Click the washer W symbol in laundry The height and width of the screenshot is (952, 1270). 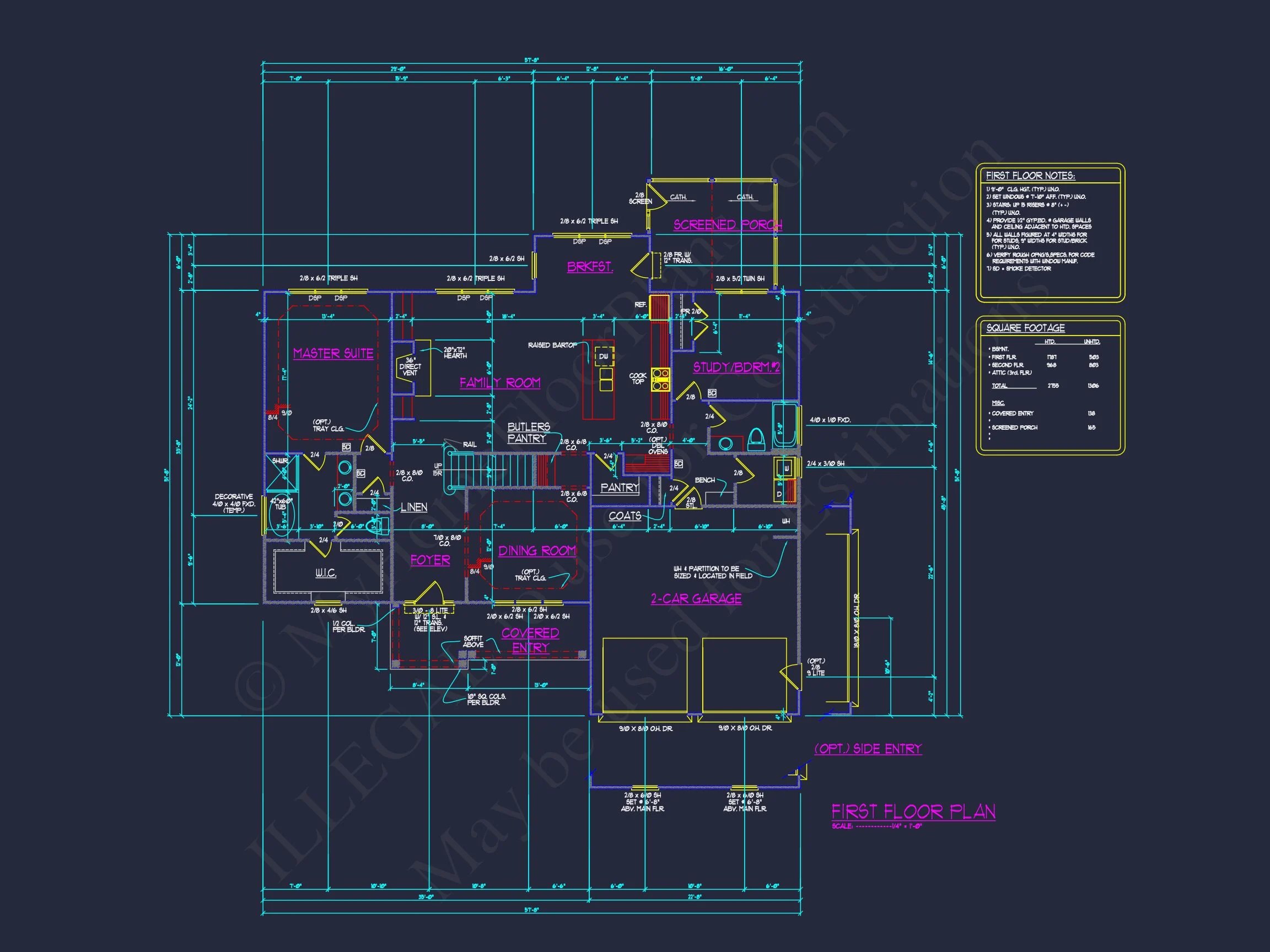point(786,468)
